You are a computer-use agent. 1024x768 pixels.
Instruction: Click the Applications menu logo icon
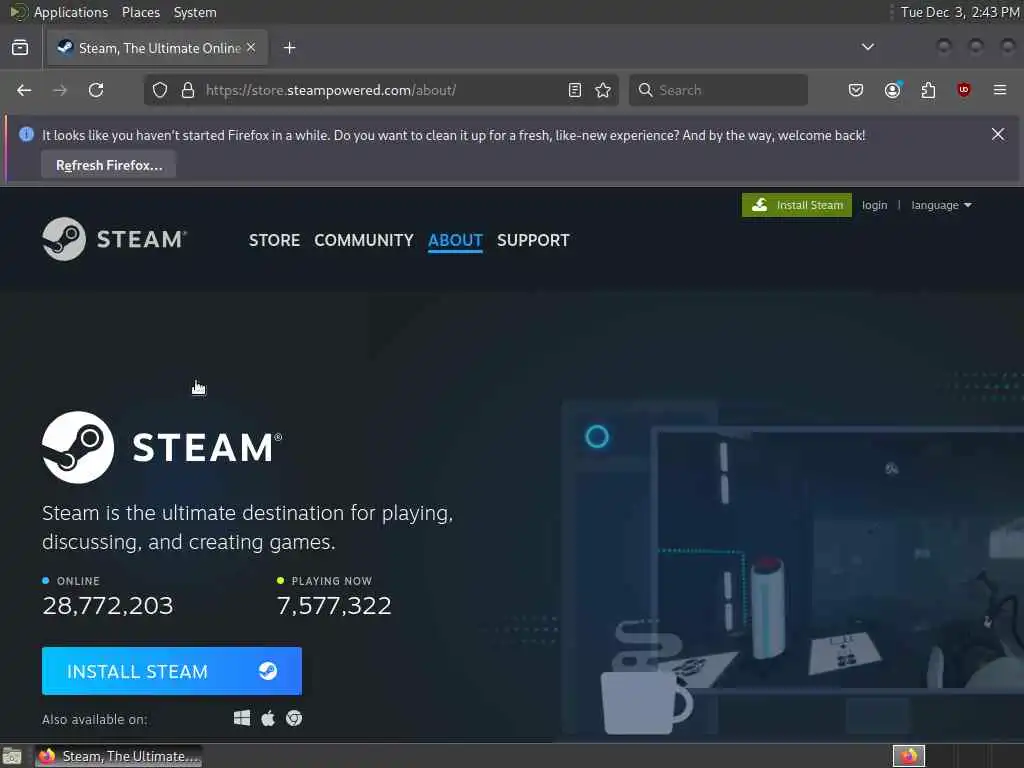pyautogui.click(x=18, y=12)
